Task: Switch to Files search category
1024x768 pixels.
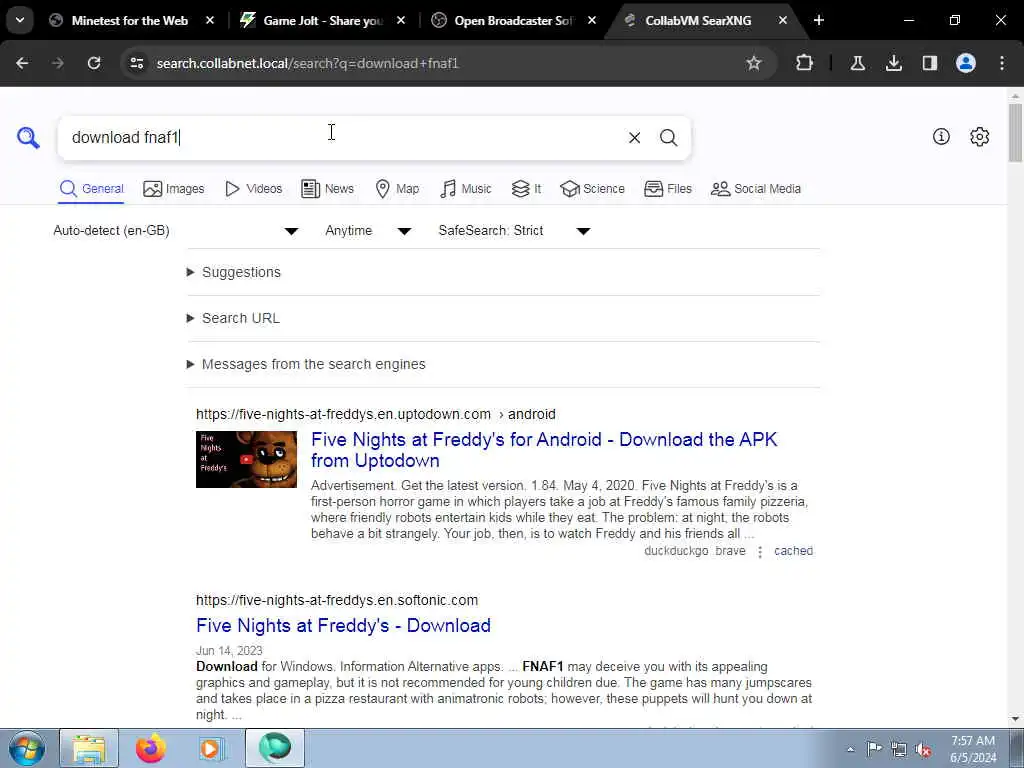Action: pos(668,189)
